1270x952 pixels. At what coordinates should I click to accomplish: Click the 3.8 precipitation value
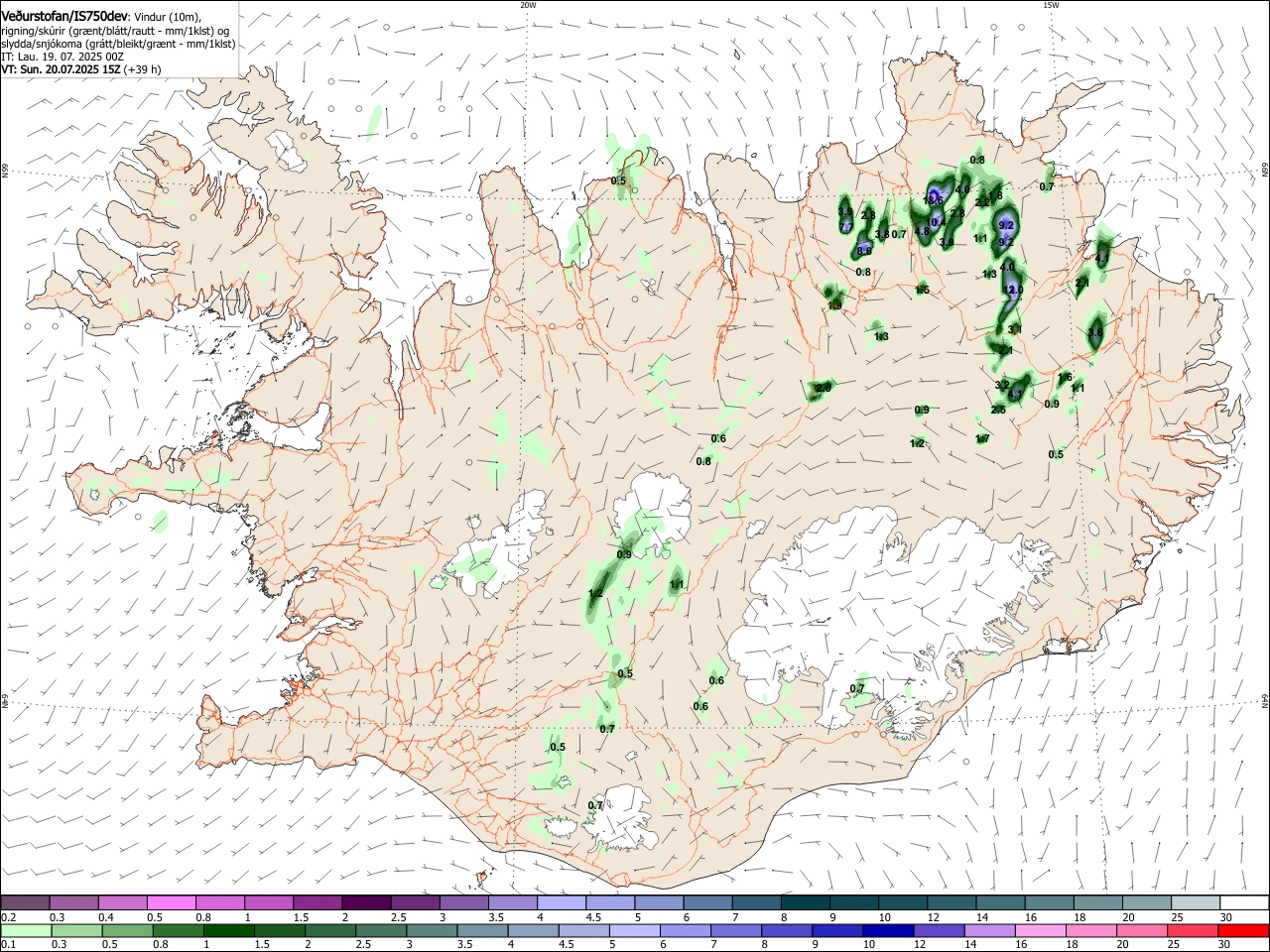click(882, 234)
